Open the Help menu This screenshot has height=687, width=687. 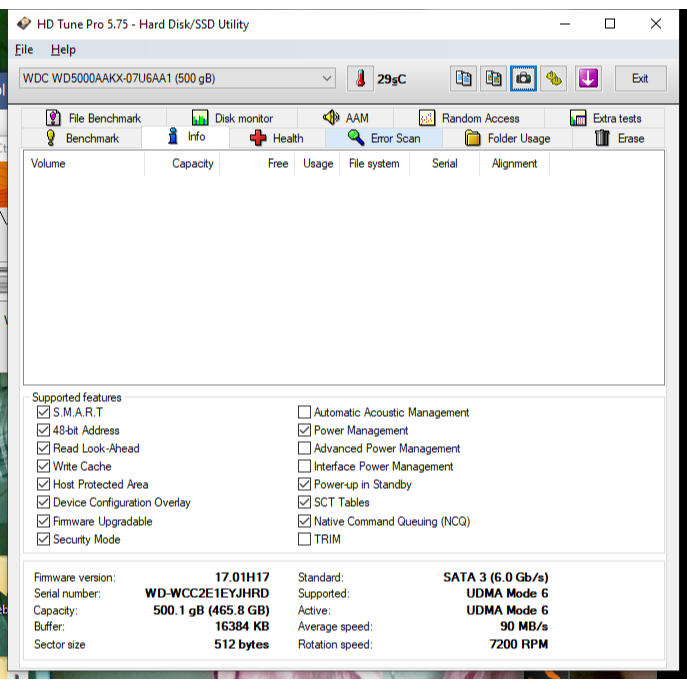(x=63, y=49)
